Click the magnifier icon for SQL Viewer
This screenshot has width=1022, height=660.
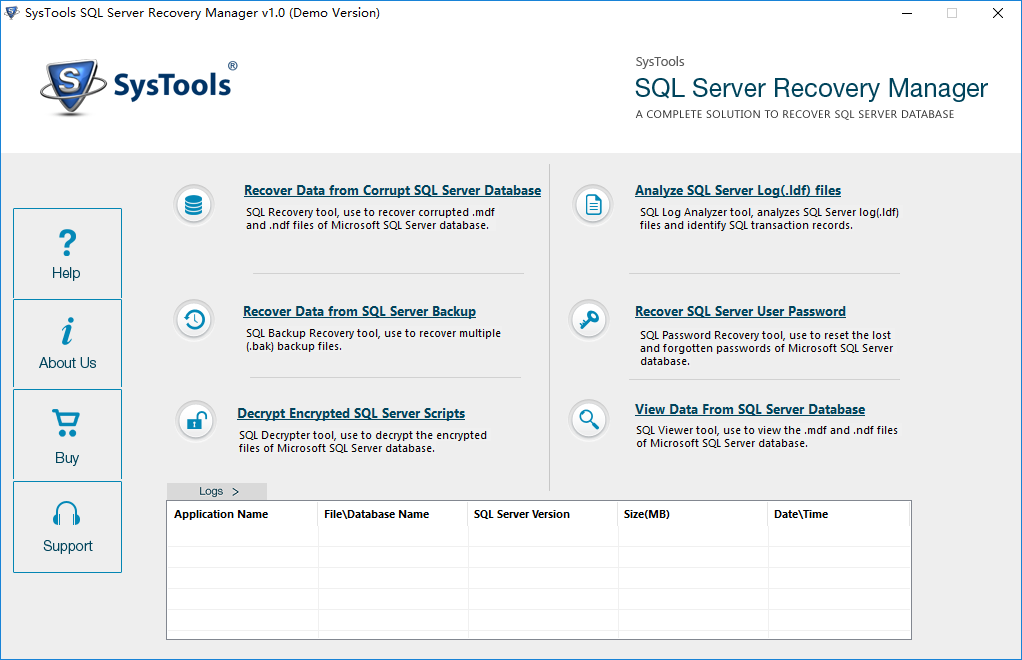[x=592, y=418]
